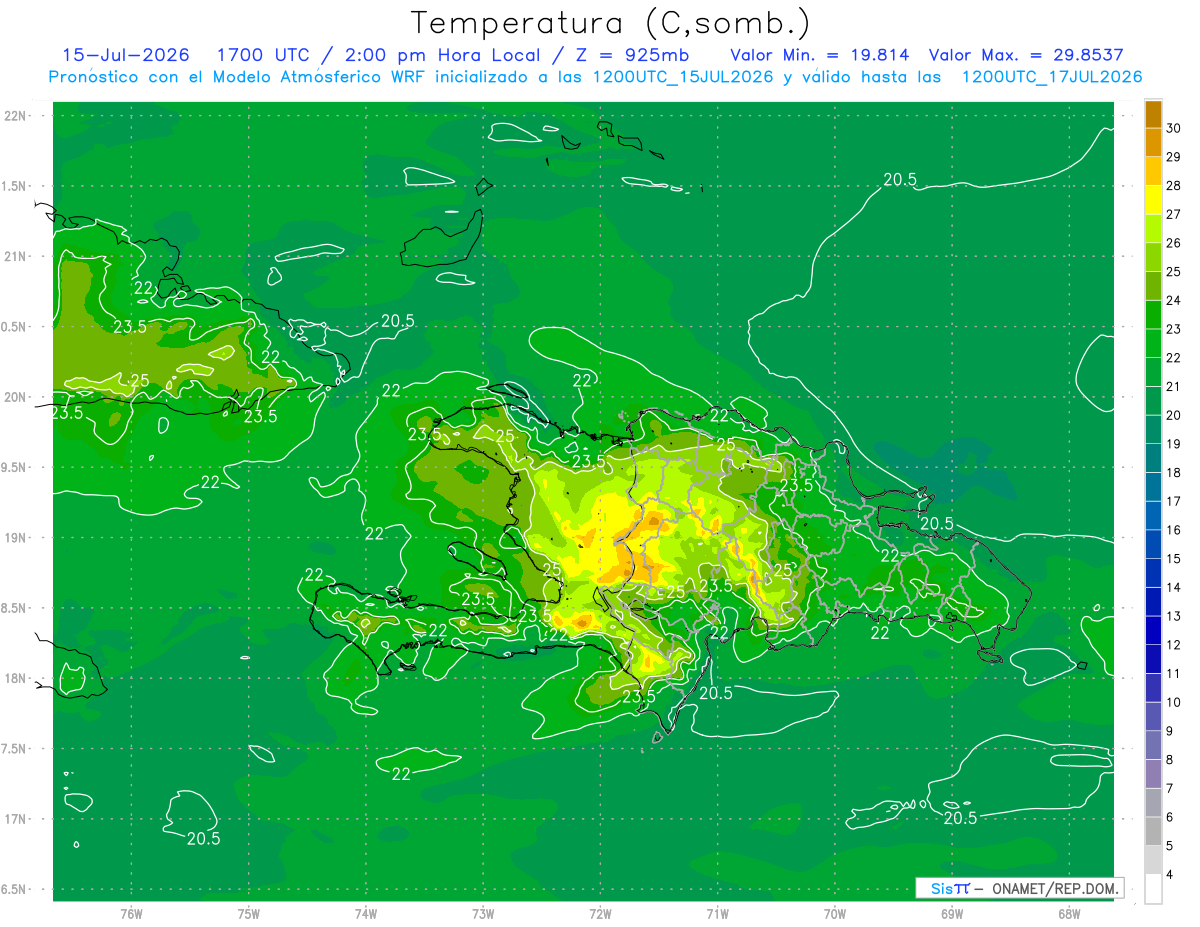The image size is (1200, 927).
Task: Click the "19N" latitude axis label
Action: click(x=16, y=538)
